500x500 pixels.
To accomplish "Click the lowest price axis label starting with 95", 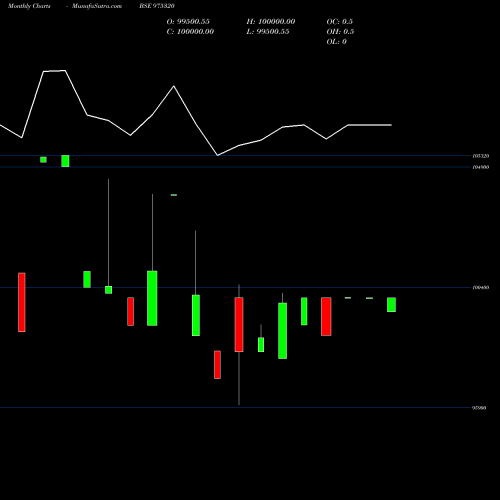I will (479, 408).
